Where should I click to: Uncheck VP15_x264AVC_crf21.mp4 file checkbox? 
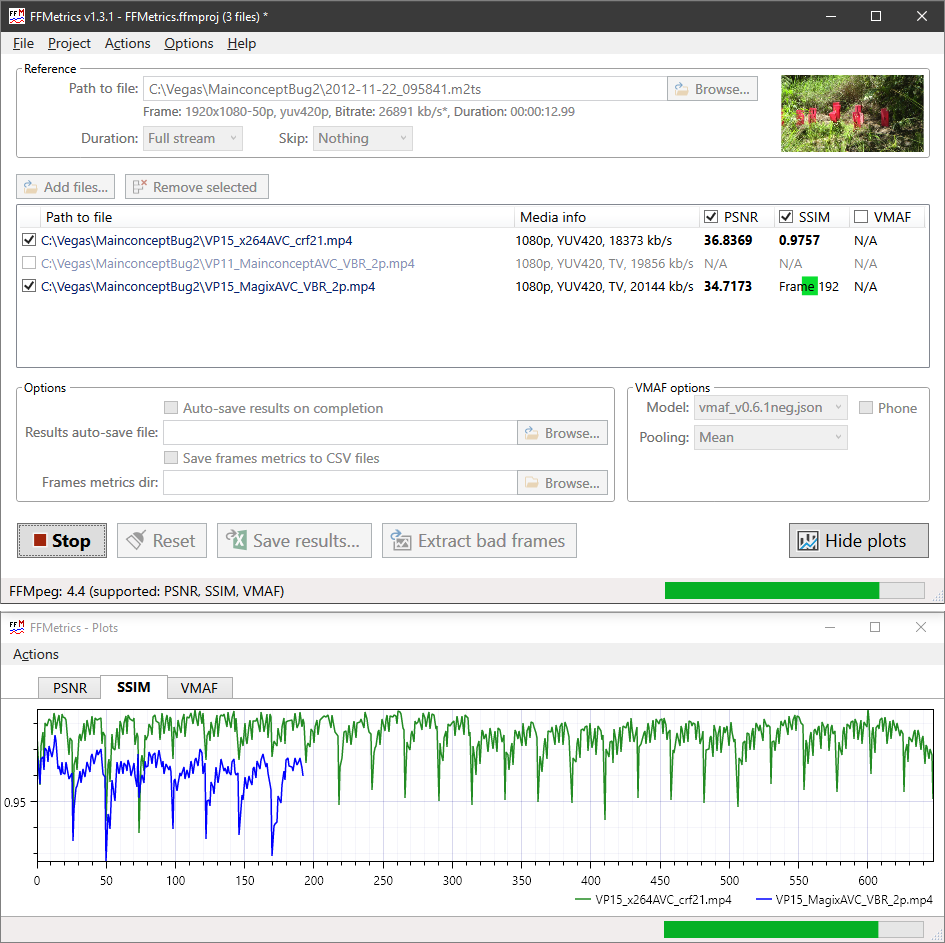[28, 240]
